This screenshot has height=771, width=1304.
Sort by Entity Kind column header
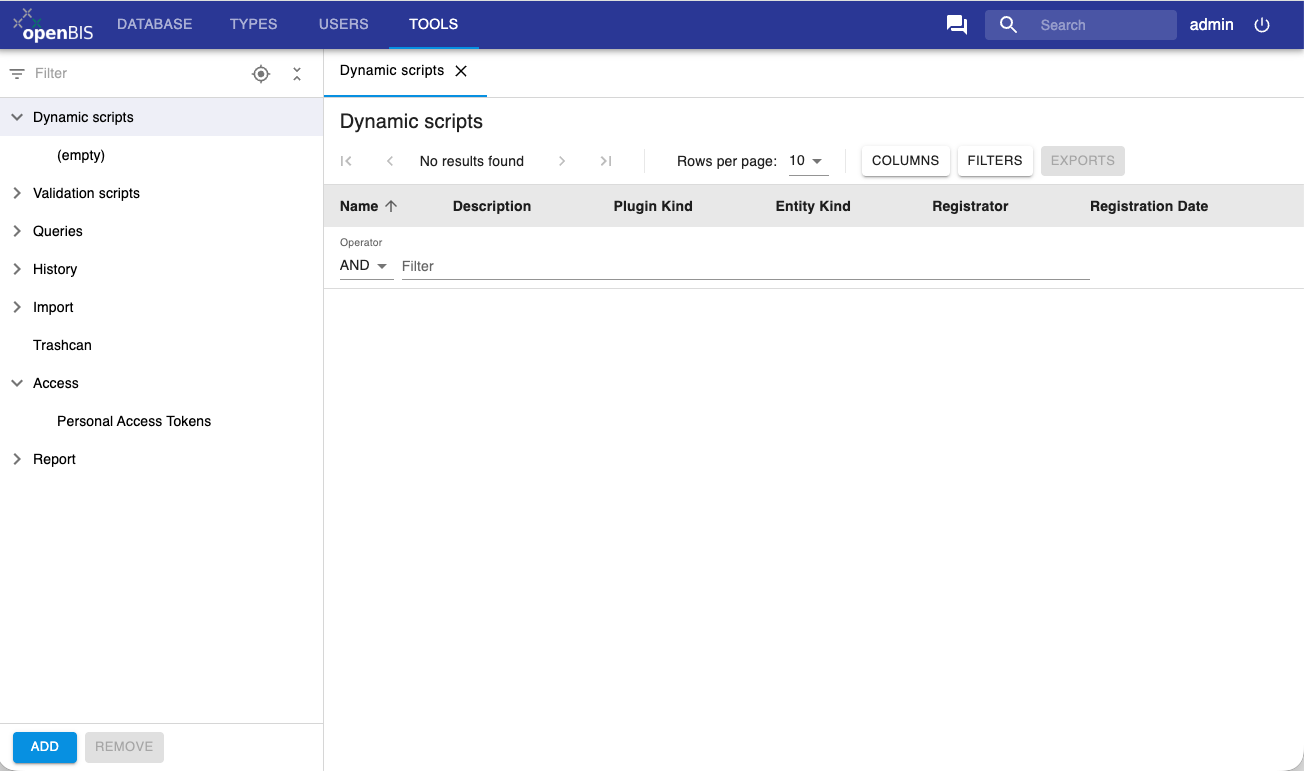pyautogui.click(x=813, y=206)
